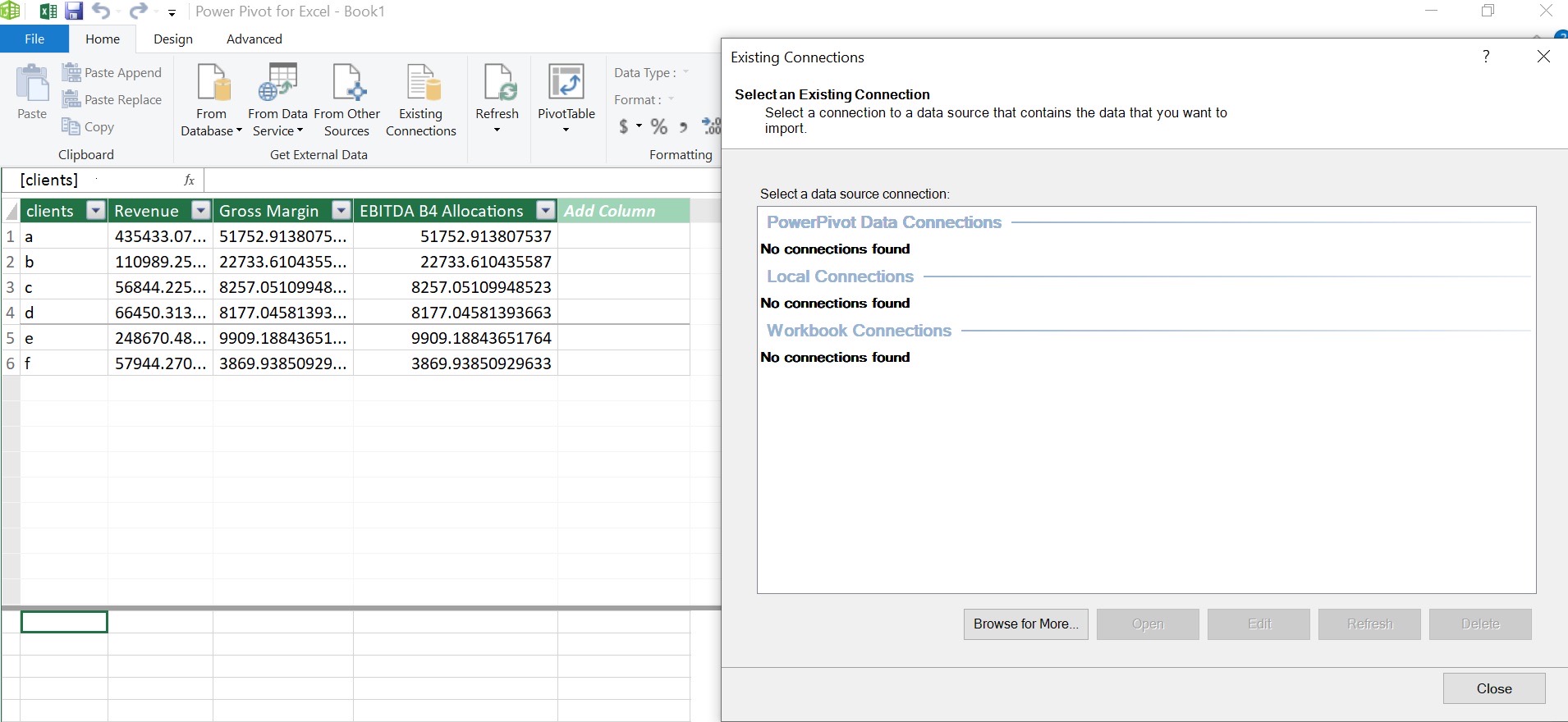Viewport: 1568px width, 722px height.
Task: Close the Existing Connections dialog with X
Action: click(1543, 56)
